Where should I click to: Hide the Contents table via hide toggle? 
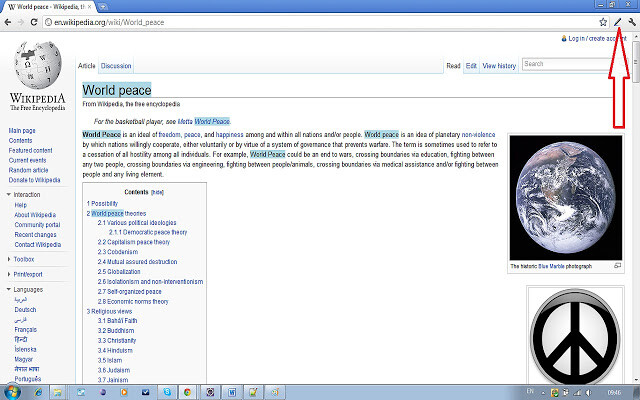tap(157, 191)
